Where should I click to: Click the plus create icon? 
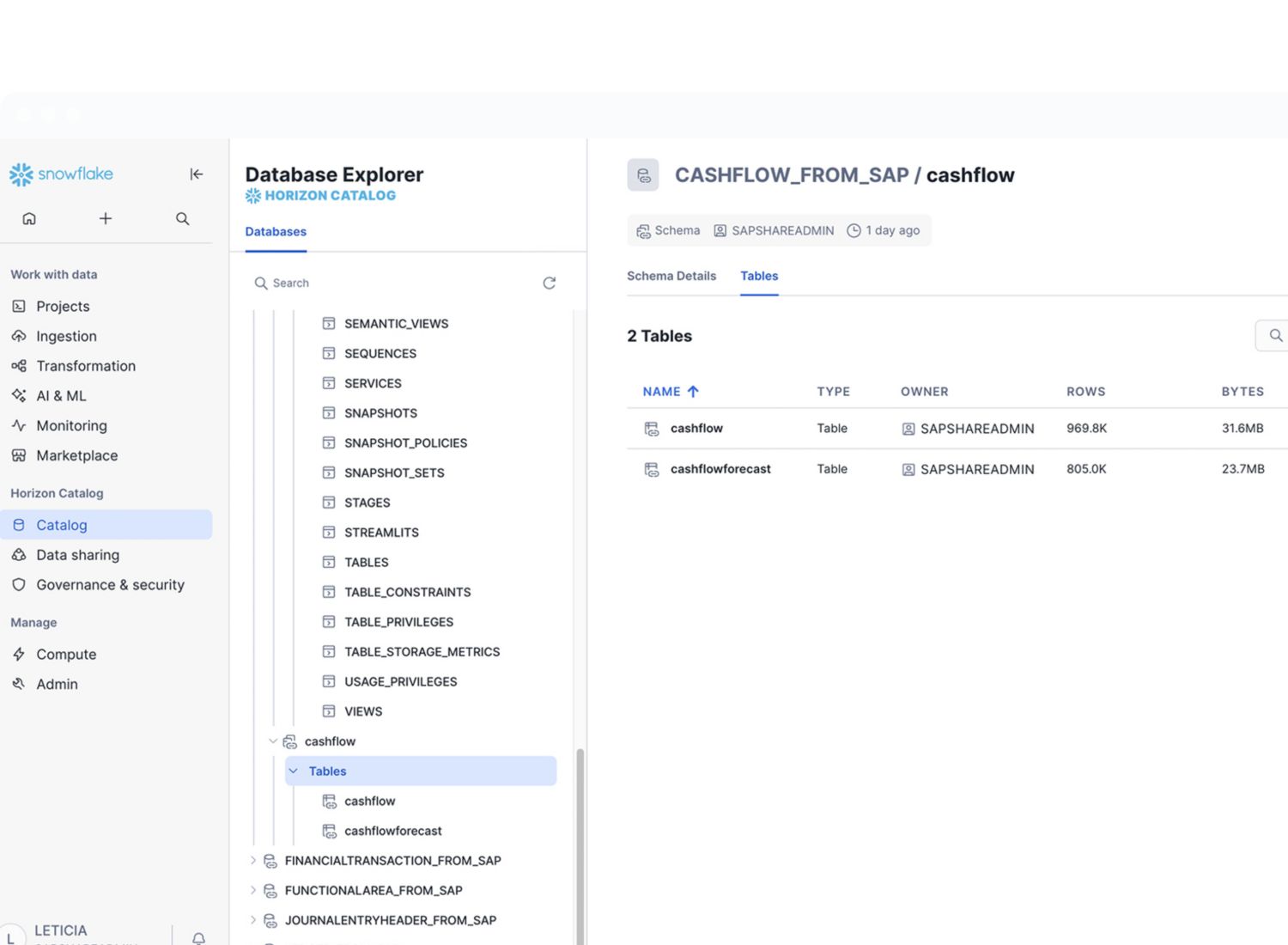coord(106,219)
